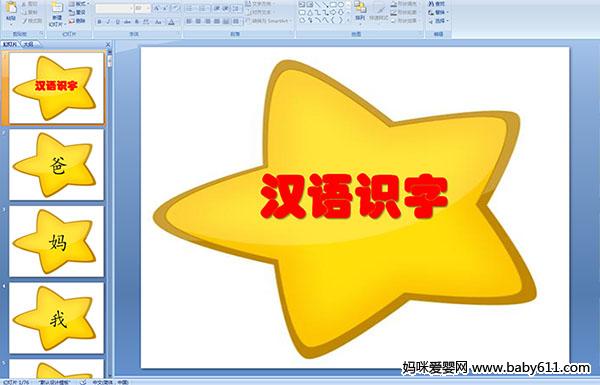Click the New Slide (新建幻灯片) icon

point(57,8)
